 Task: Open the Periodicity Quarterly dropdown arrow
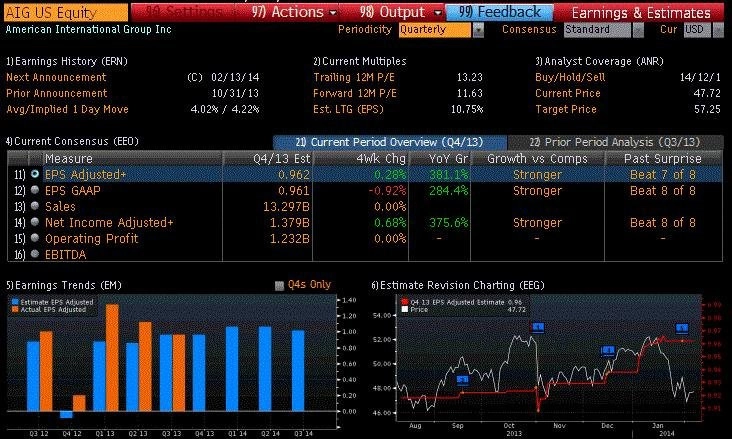(x=478, y=30)
